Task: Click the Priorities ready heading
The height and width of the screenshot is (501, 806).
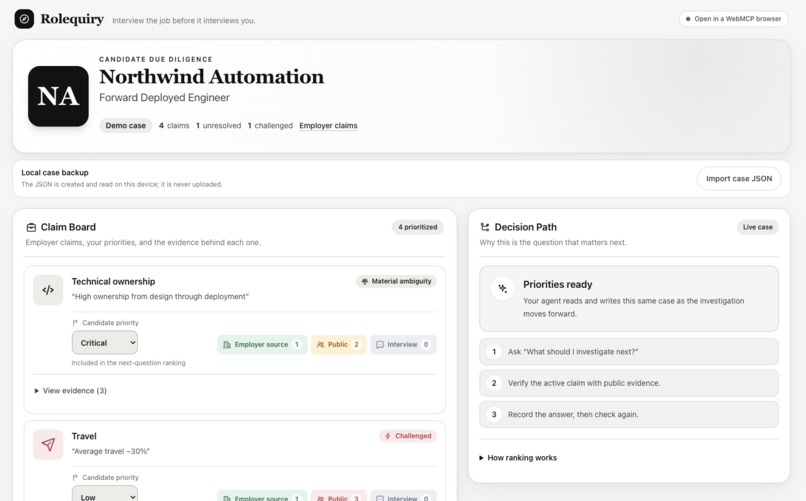Action: 558,284
